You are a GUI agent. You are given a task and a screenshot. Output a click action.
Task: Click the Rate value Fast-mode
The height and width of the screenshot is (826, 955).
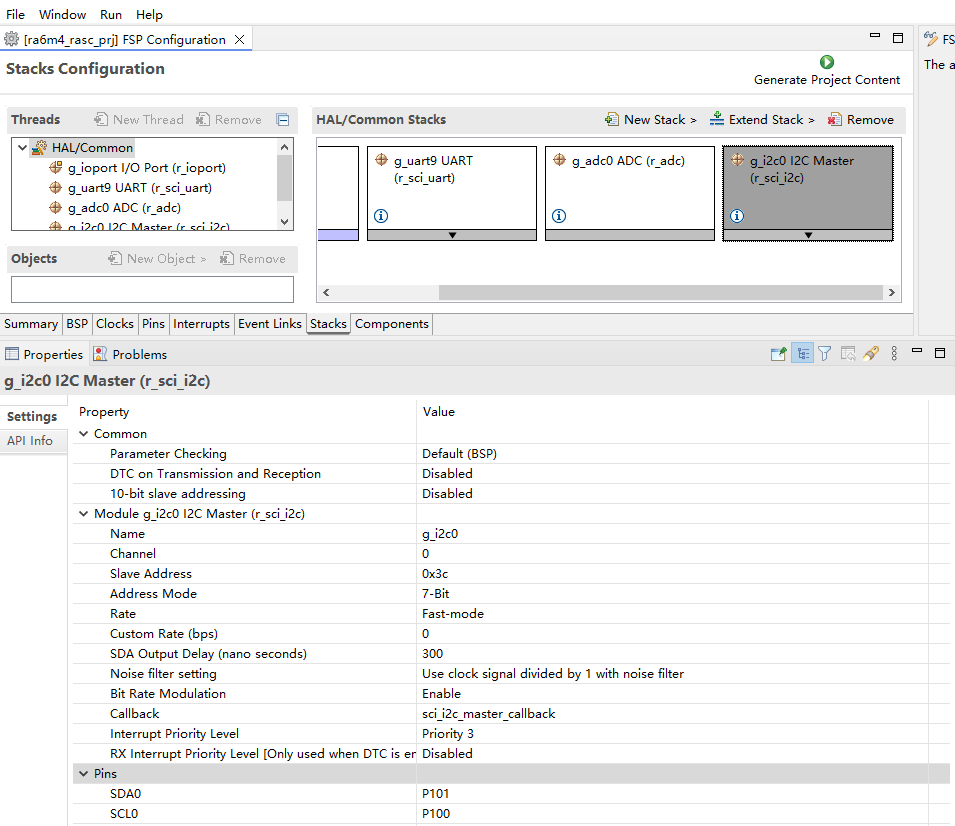(x=453, y=613)
